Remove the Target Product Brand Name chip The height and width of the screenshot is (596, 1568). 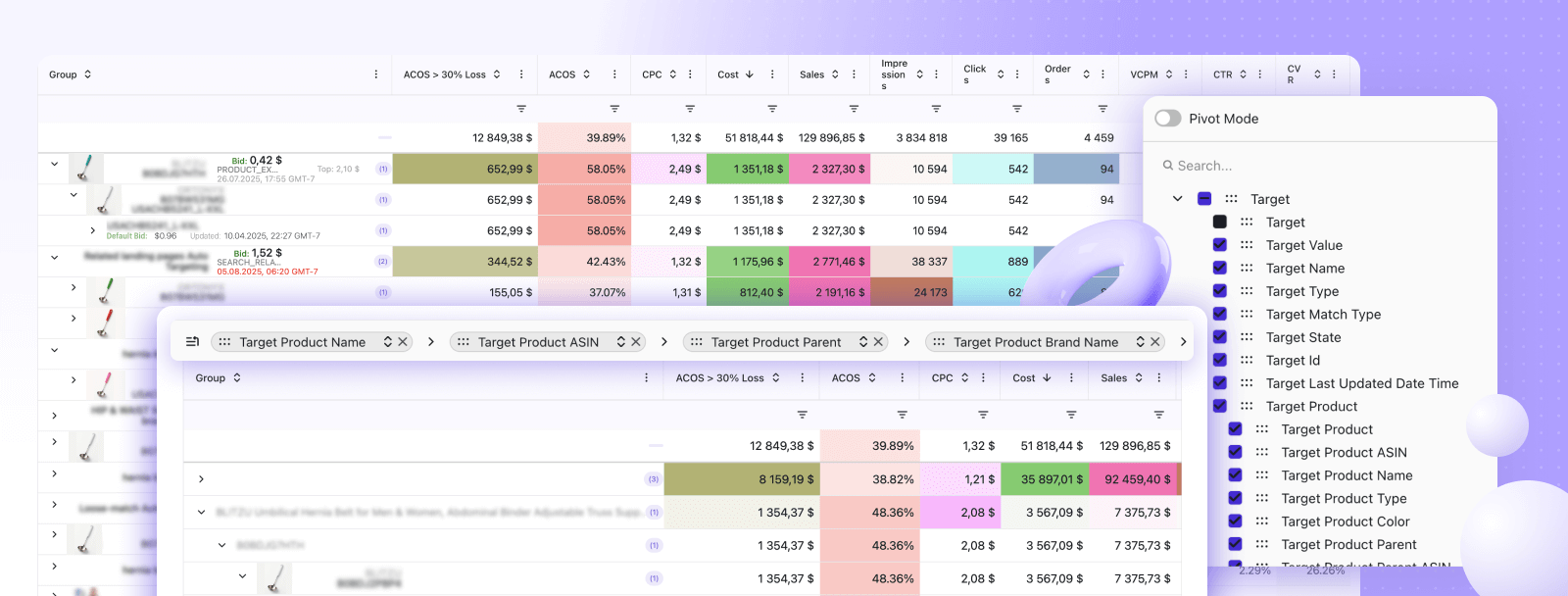tap(1155, 342)
